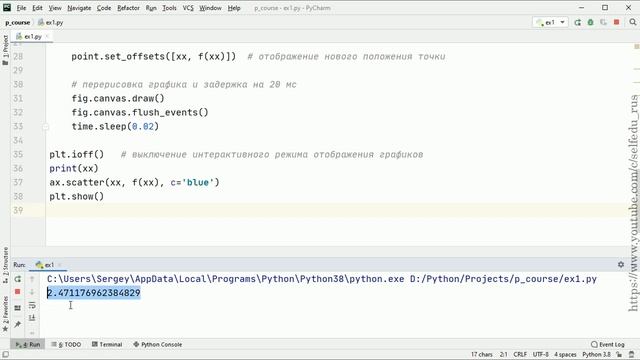This screenshot has width=640, height=360.
Task: Toggle tool window bars at bottom-left corner
Action: [x=5, y=355]
